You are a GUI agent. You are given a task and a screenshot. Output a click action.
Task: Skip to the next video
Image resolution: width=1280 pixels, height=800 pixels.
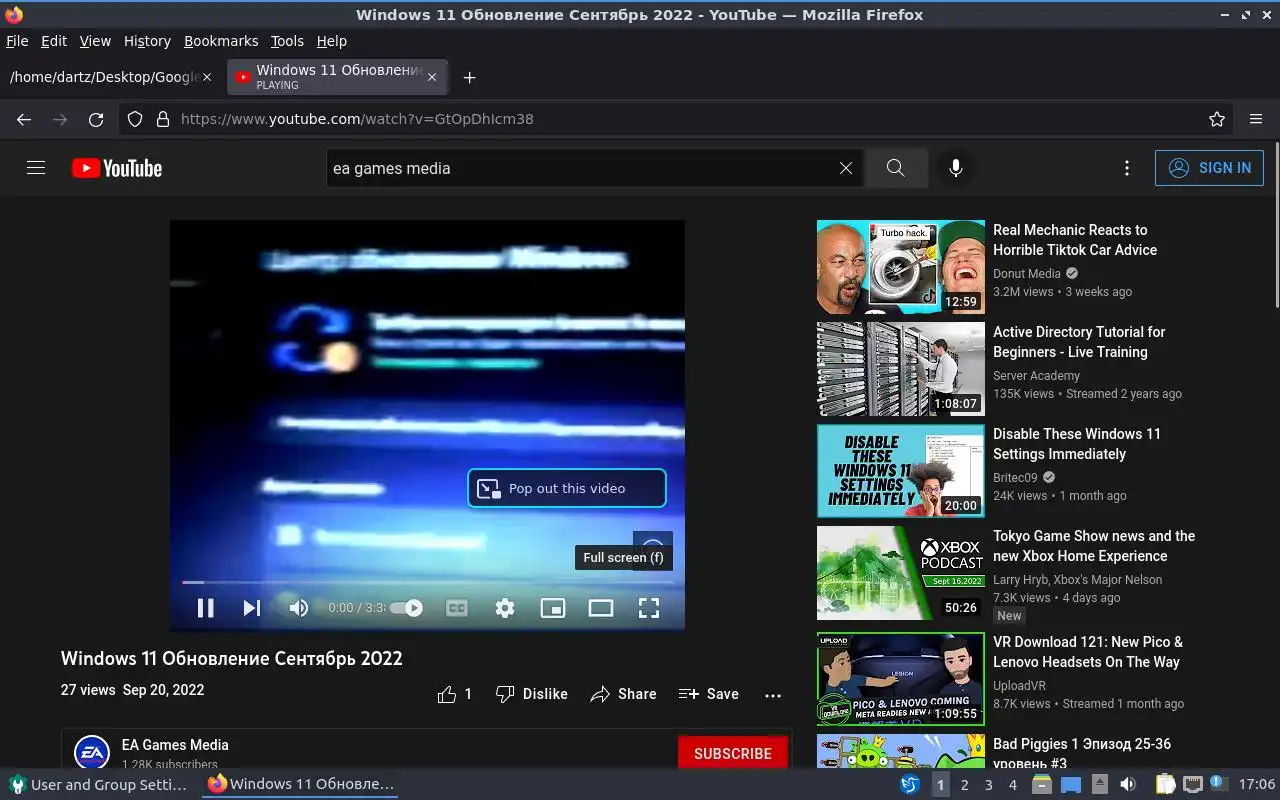click(x=251, y=608)
